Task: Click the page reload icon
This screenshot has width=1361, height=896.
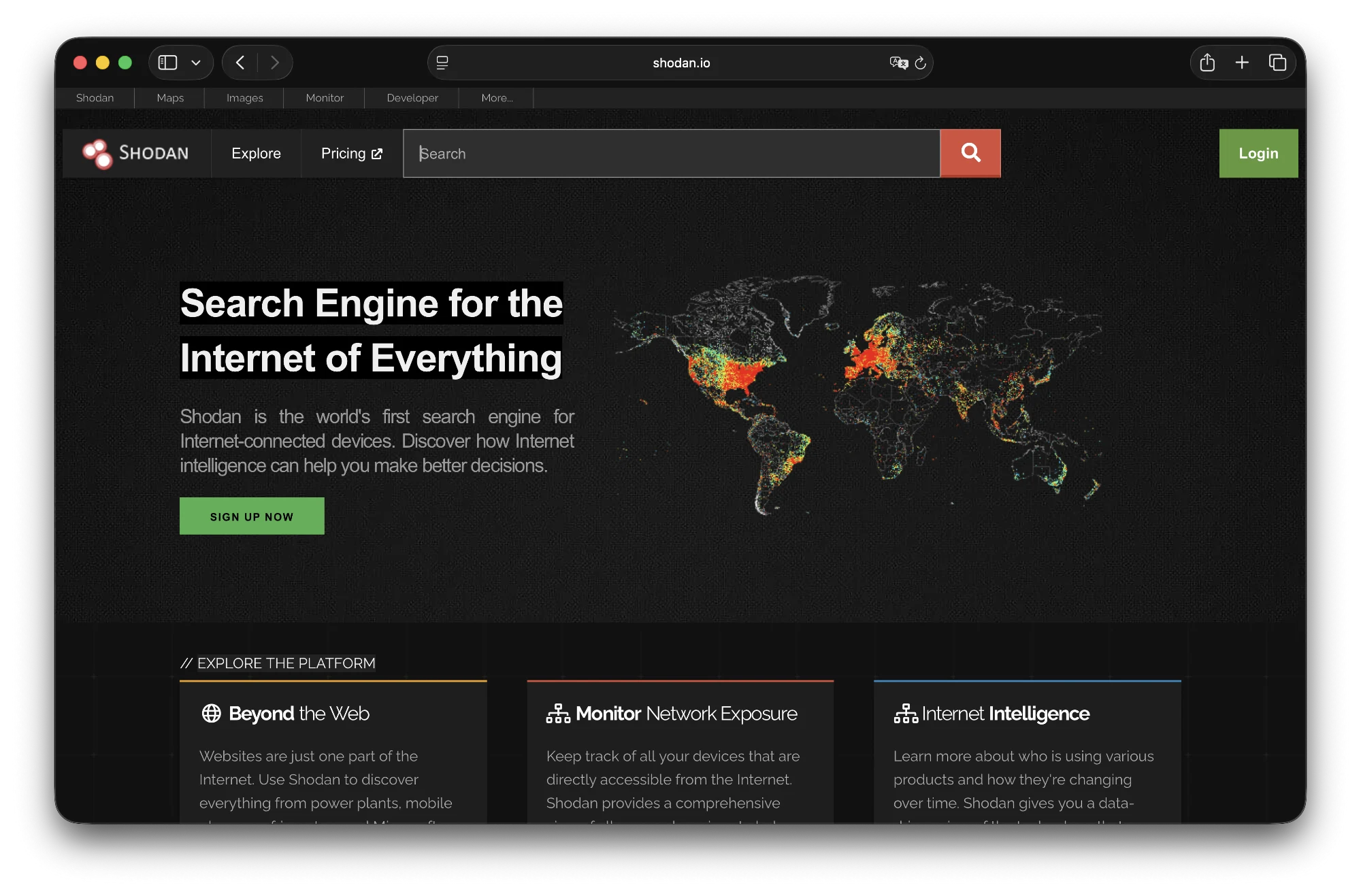Action: (x=921, y=63)
